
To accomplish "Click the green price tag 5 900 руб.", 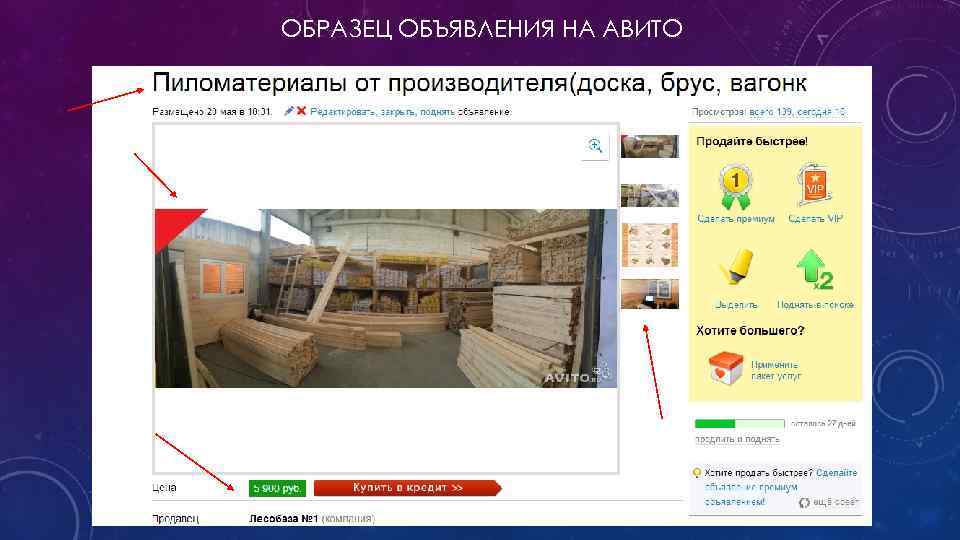I will tap(277, 488).
